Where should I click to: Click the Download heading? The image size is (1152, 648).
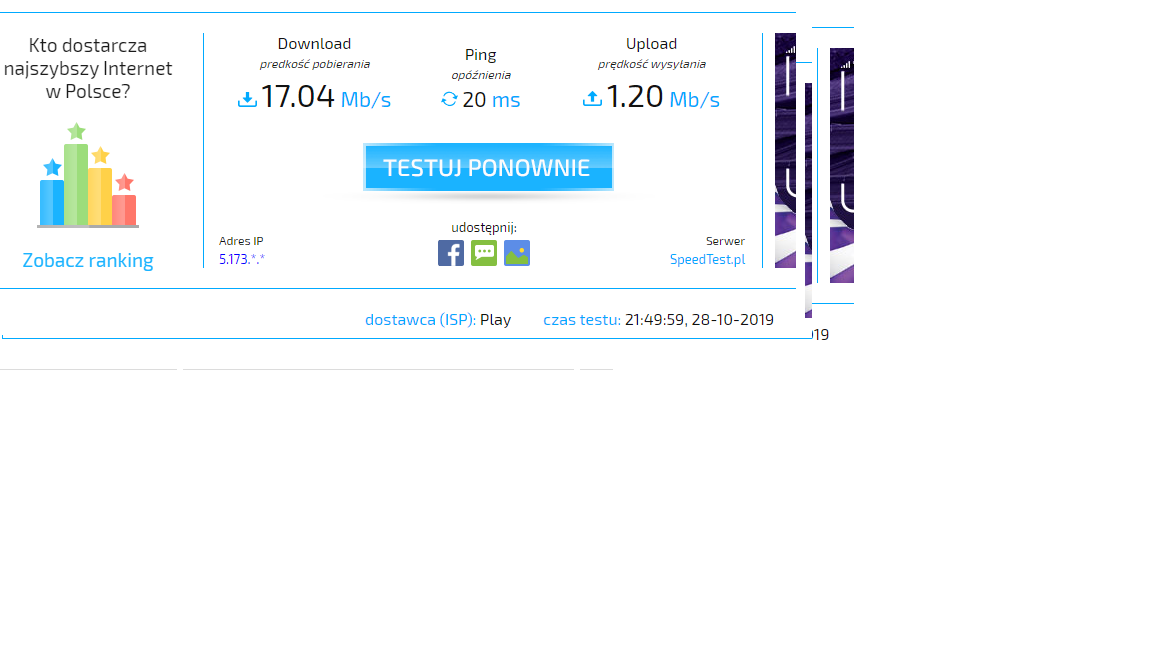click(314, 44)
